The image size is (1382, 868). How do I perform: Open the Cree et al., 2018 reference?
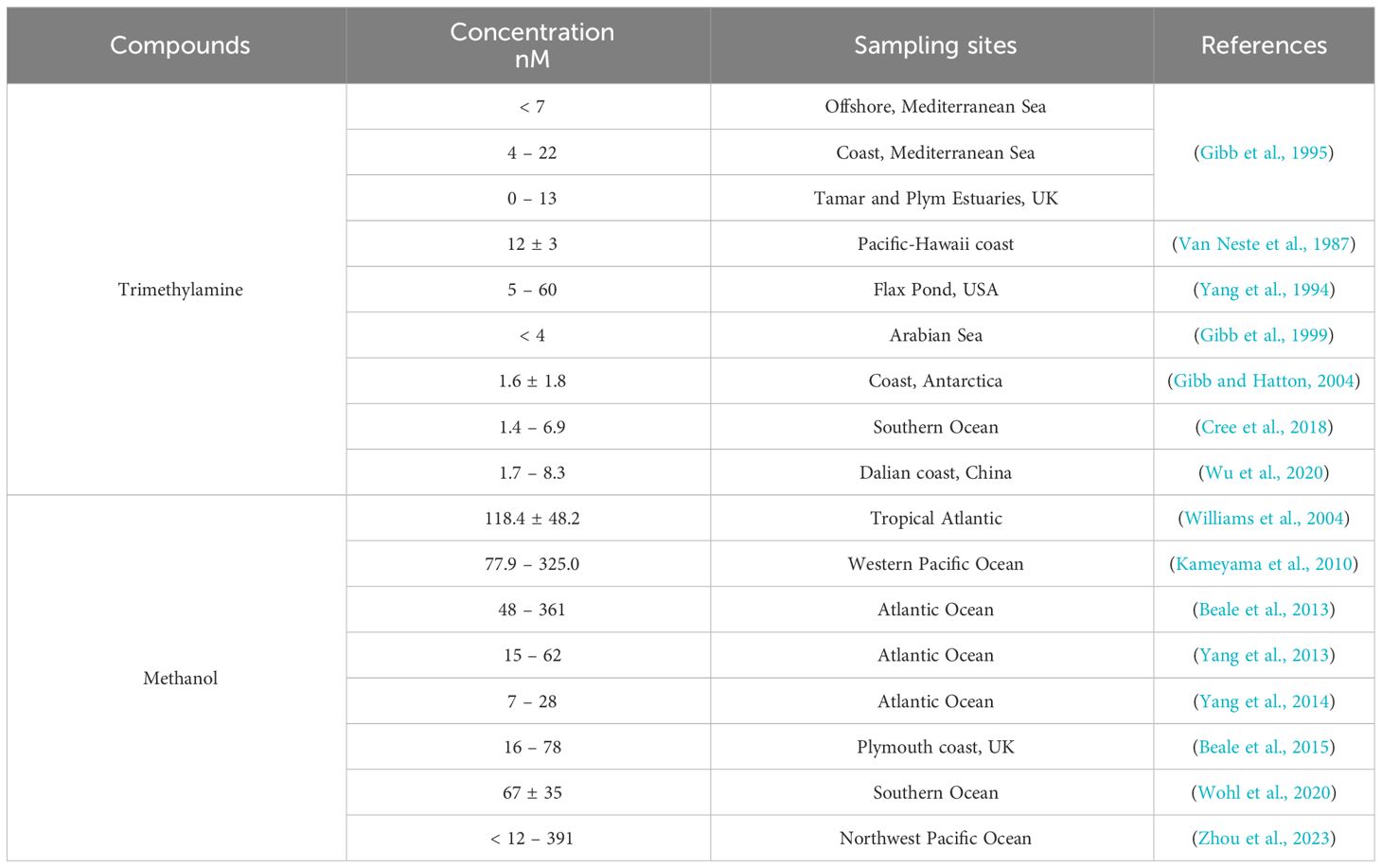1264,427
